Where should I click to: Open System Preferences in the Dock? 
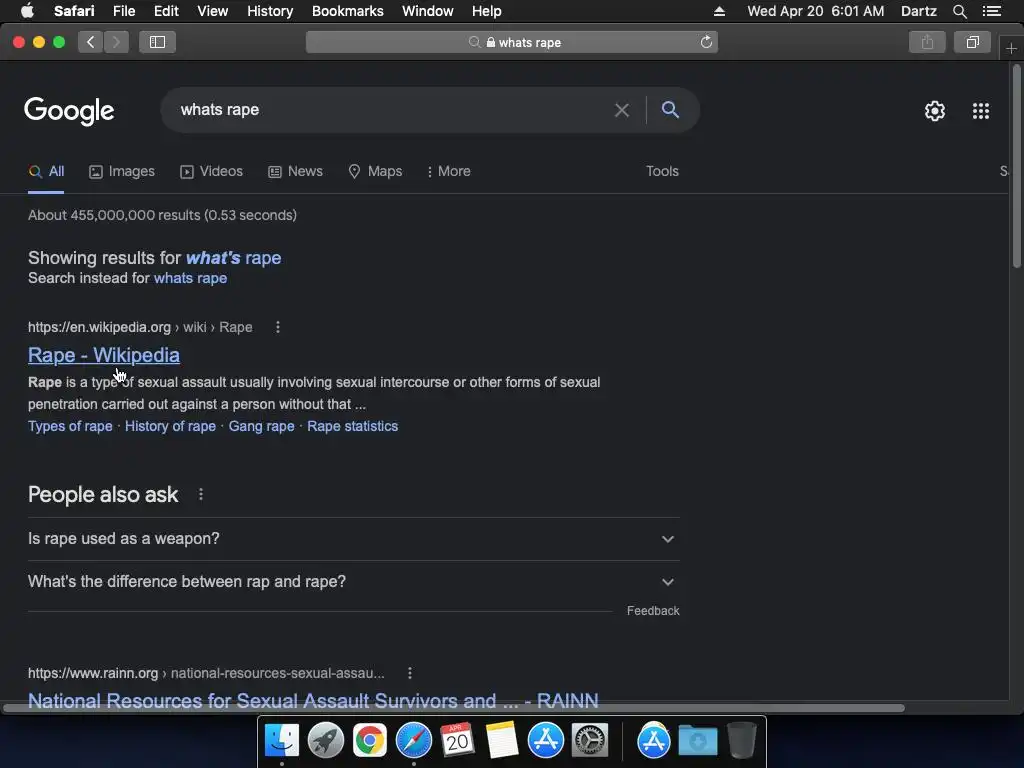590,741
